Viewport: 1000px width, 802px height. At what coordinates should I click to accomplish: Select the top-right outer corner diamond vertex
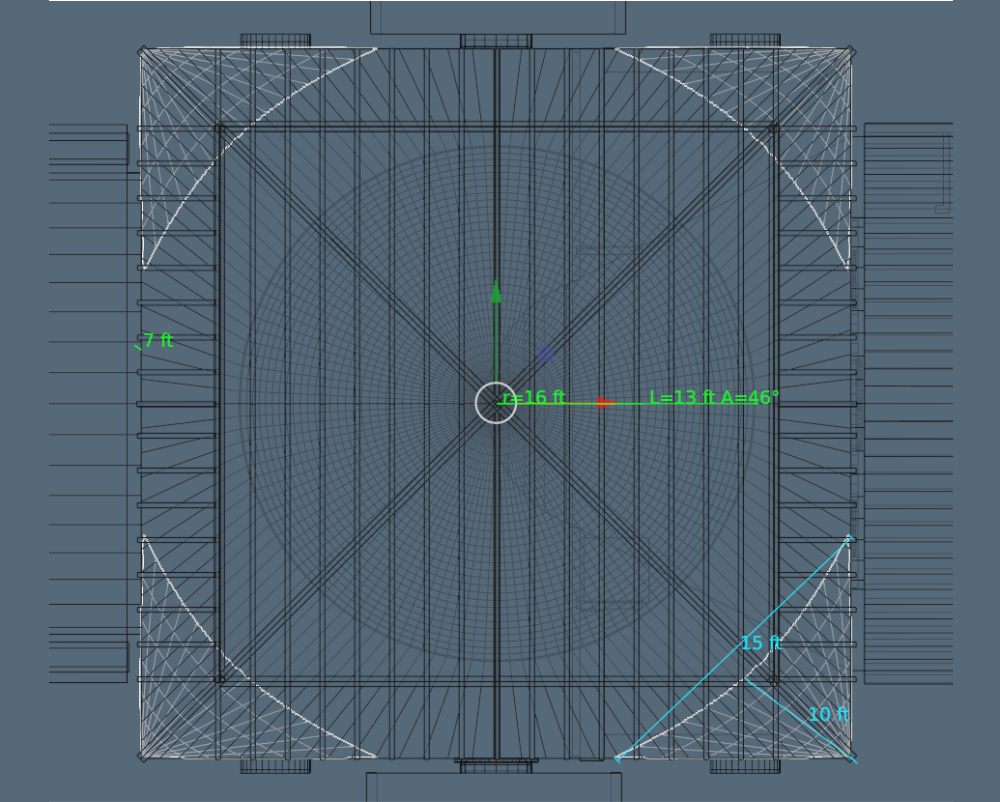(851, 50)
